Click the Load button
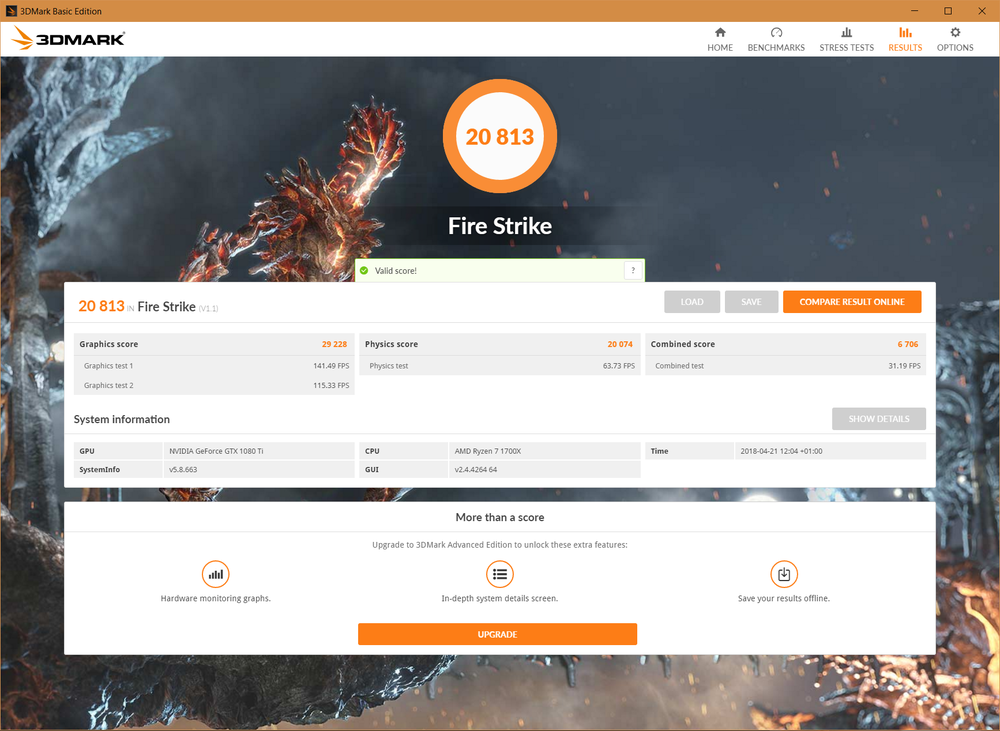This screenshot has width=1000, height=731. [x=691, y=301]
